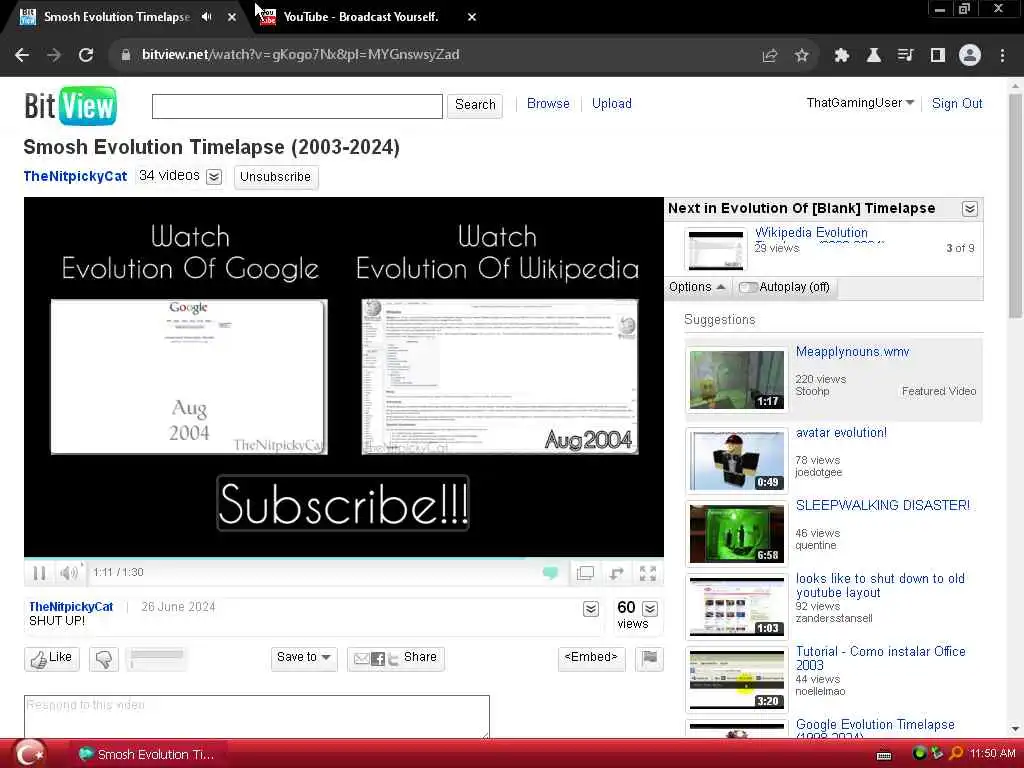
Task: Open Wikipedia Evolution playlist video link
Action: (811, 232)
